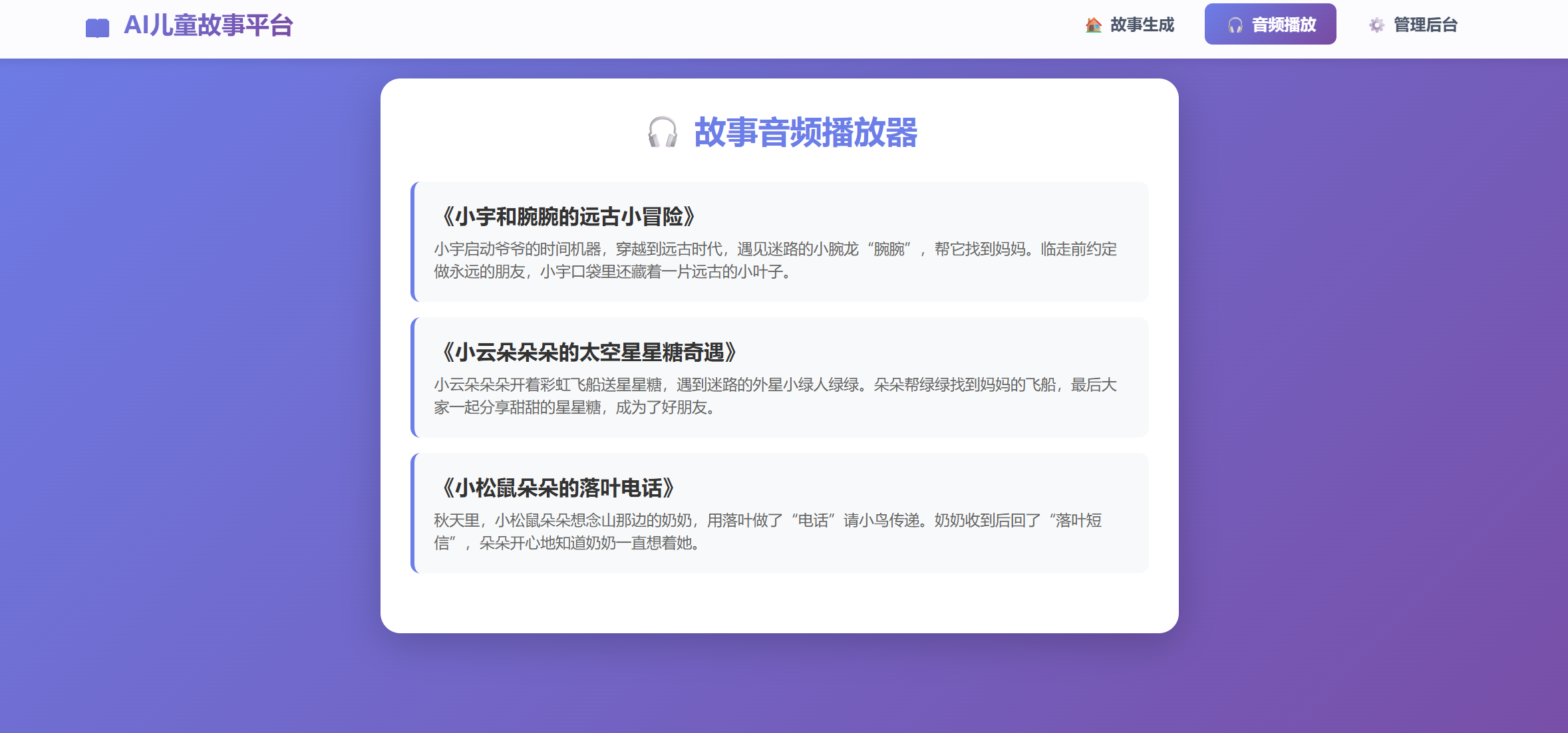Select story 《小云朵朵朵的太空星星糖奇遇》 title

588,352
